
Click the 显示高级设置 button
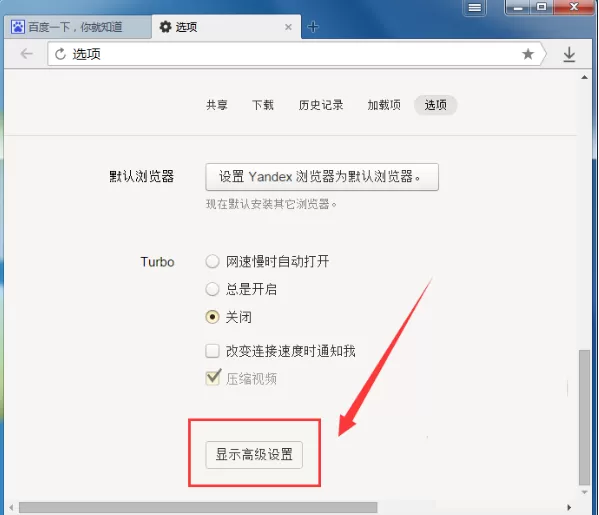(254, 455)
